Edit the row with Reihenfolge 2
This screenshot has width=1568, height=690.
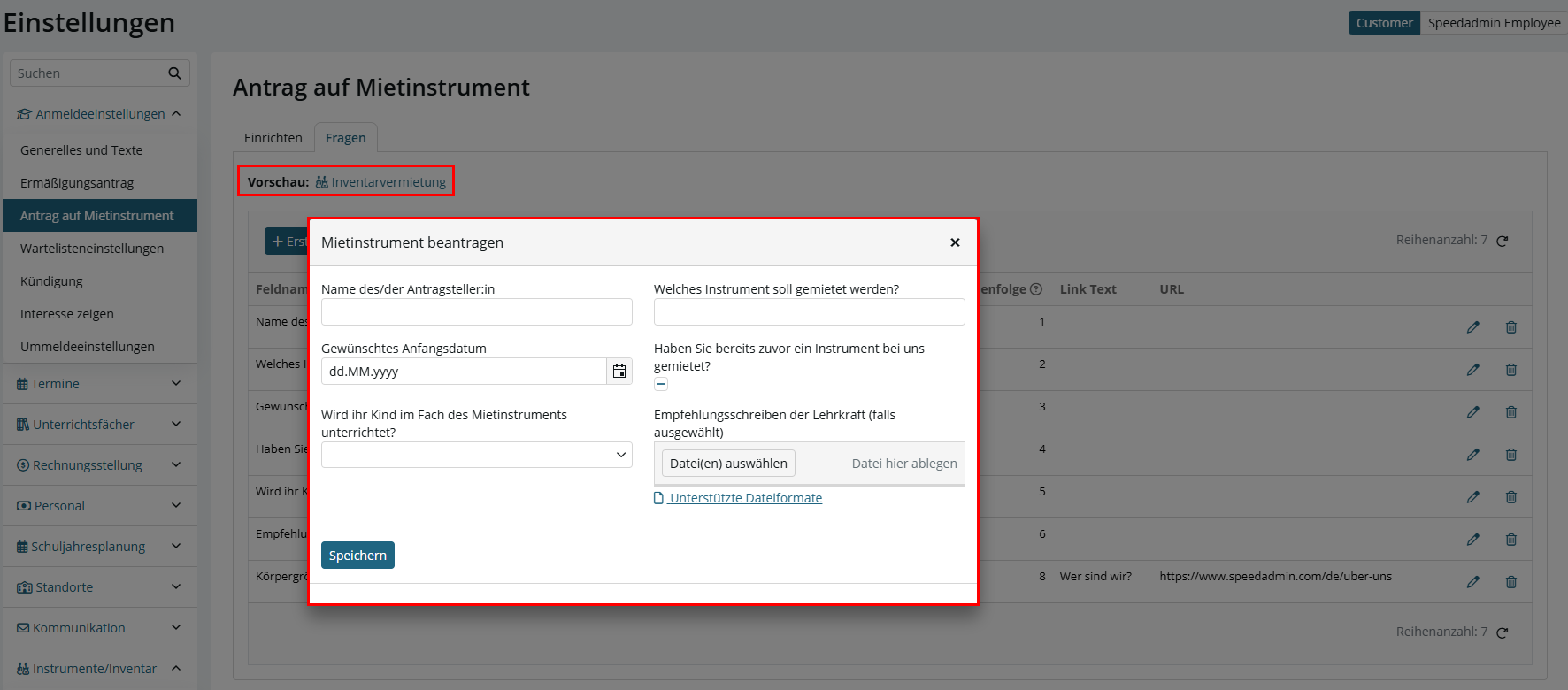pyautogui.click(x=1472, y=370)
